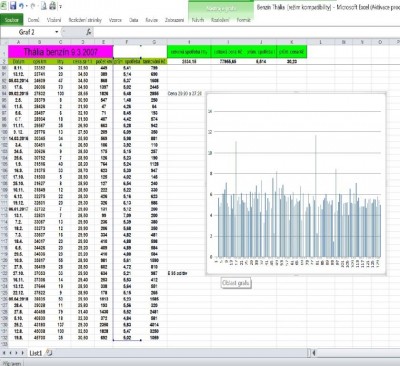The width and height of the screenshot is (400, 366).
Task: Click the print preview page icon
Action: [x=44, y=6]
